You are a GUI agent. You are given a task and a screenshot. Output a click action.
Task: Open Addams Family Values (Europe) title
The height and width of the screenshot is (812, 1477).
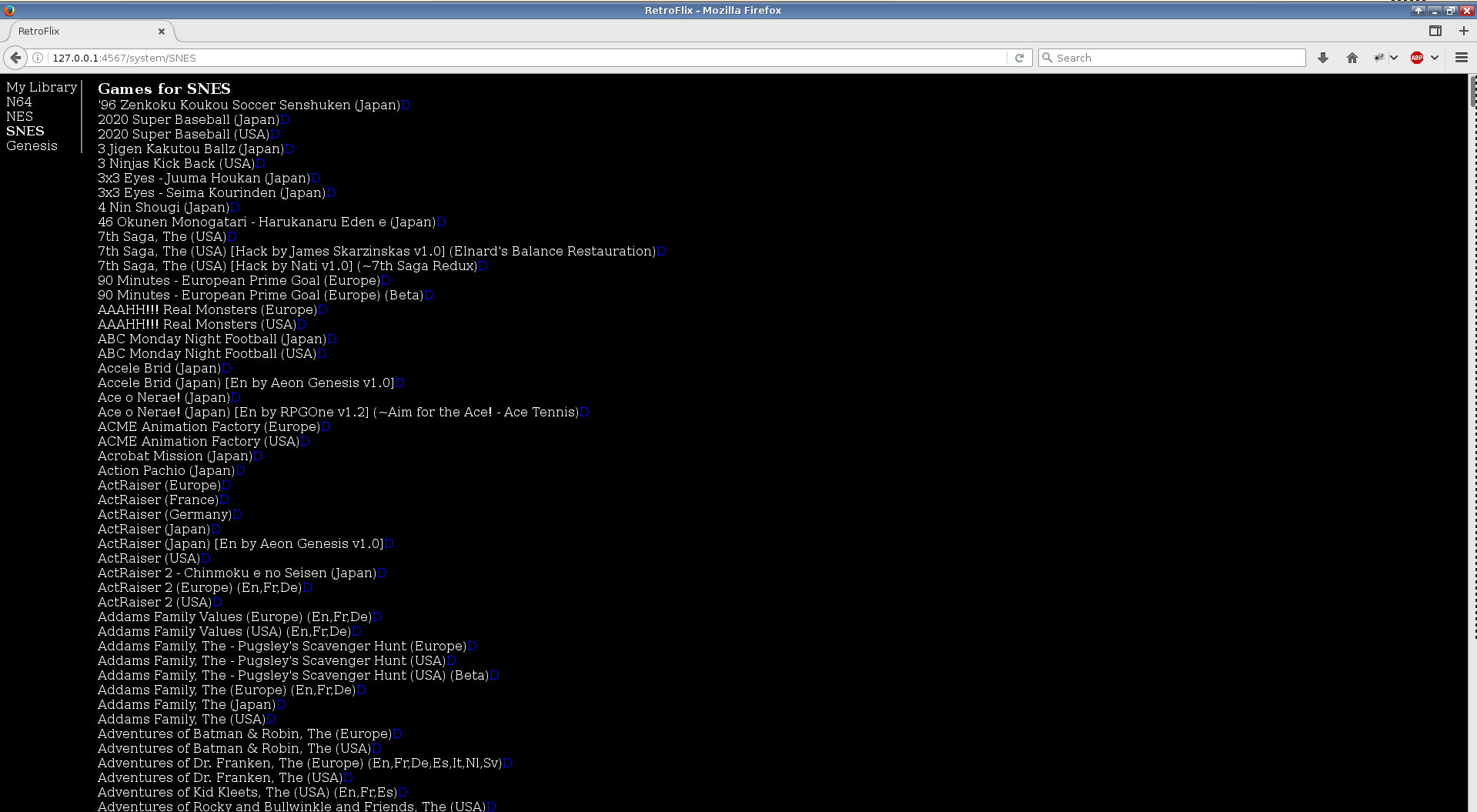[x=235, y=617]
